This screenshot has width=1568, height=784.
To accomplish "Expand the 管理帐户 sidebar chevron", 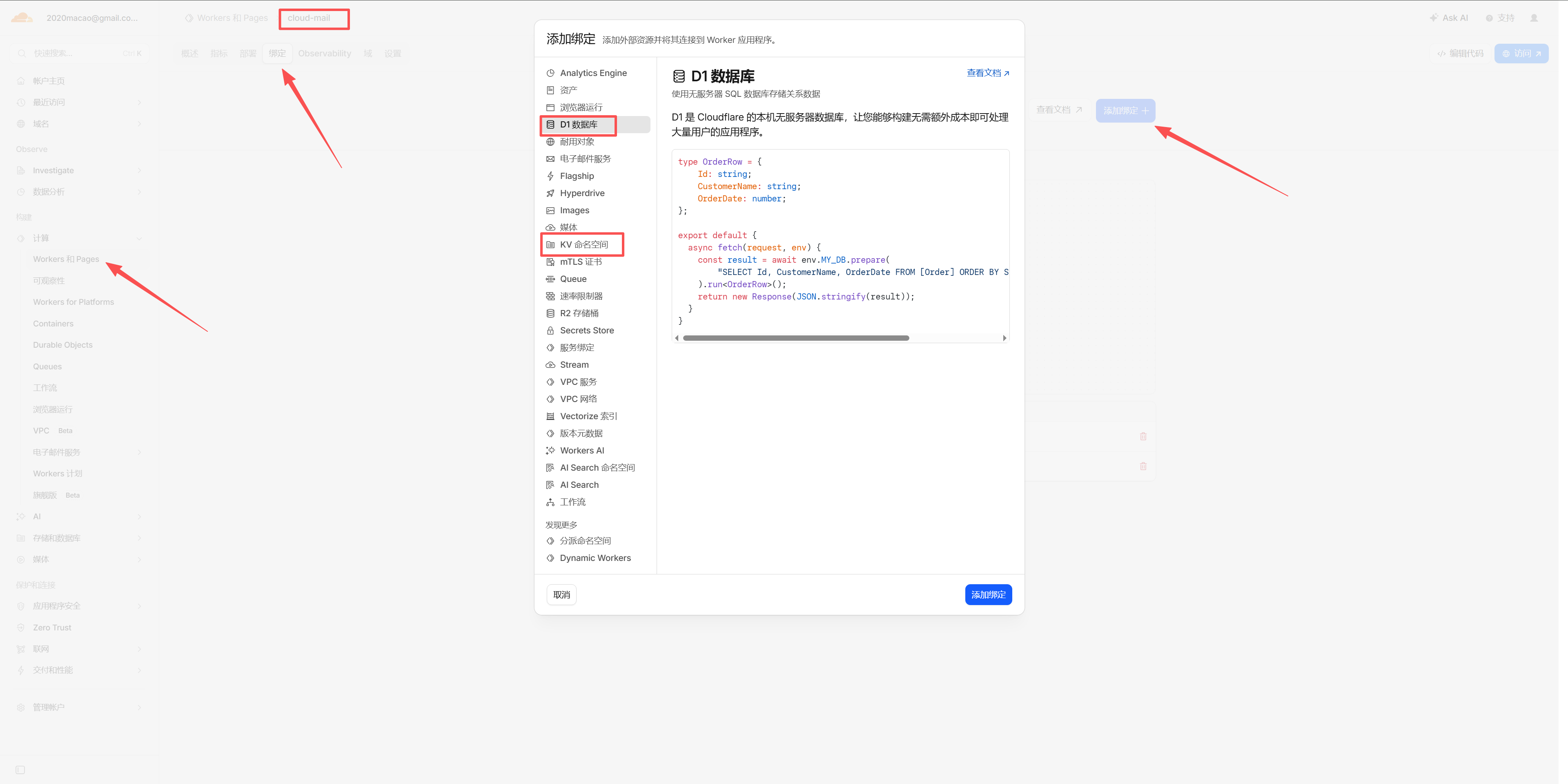I will click(x=139, y=707).
